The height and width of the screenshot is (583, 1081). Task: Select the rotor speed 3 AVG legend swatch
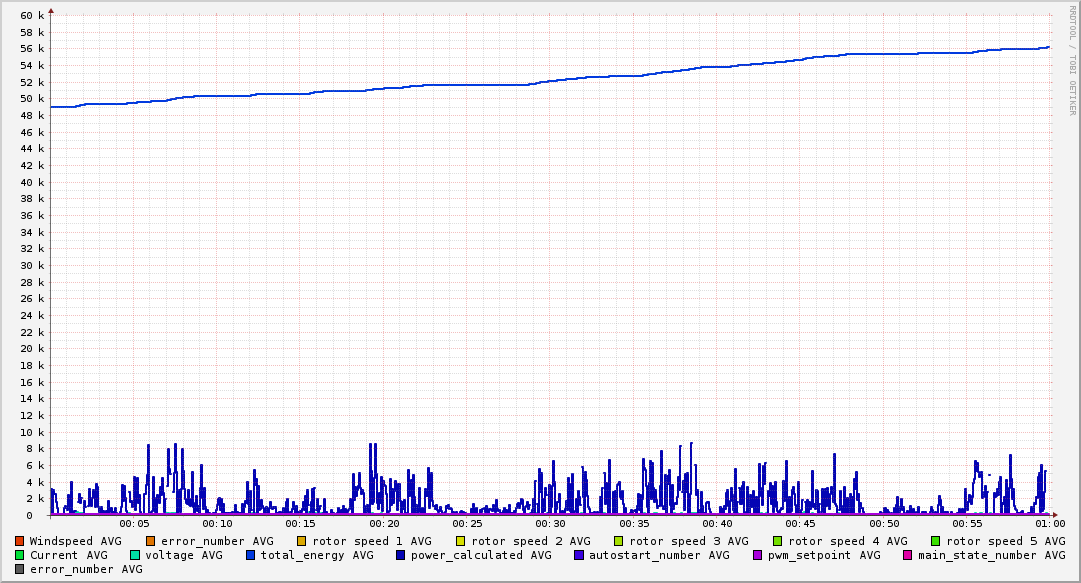(619, 541)
